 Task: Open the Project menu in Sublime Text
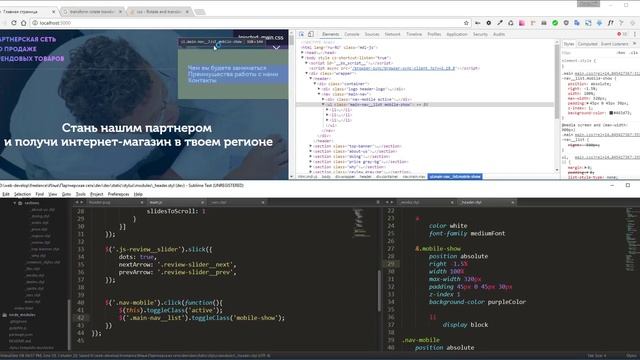(96, 194)
